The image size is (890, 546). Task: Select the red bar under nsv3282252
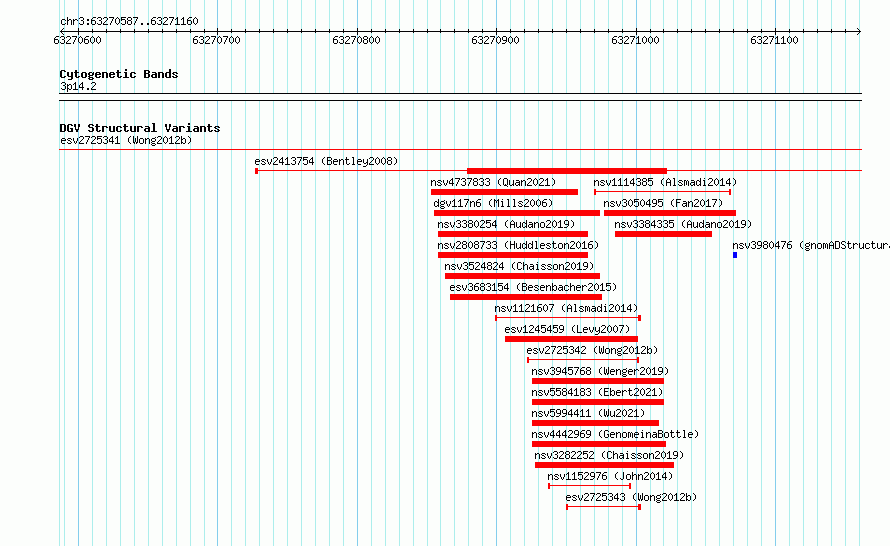(604, 465)
